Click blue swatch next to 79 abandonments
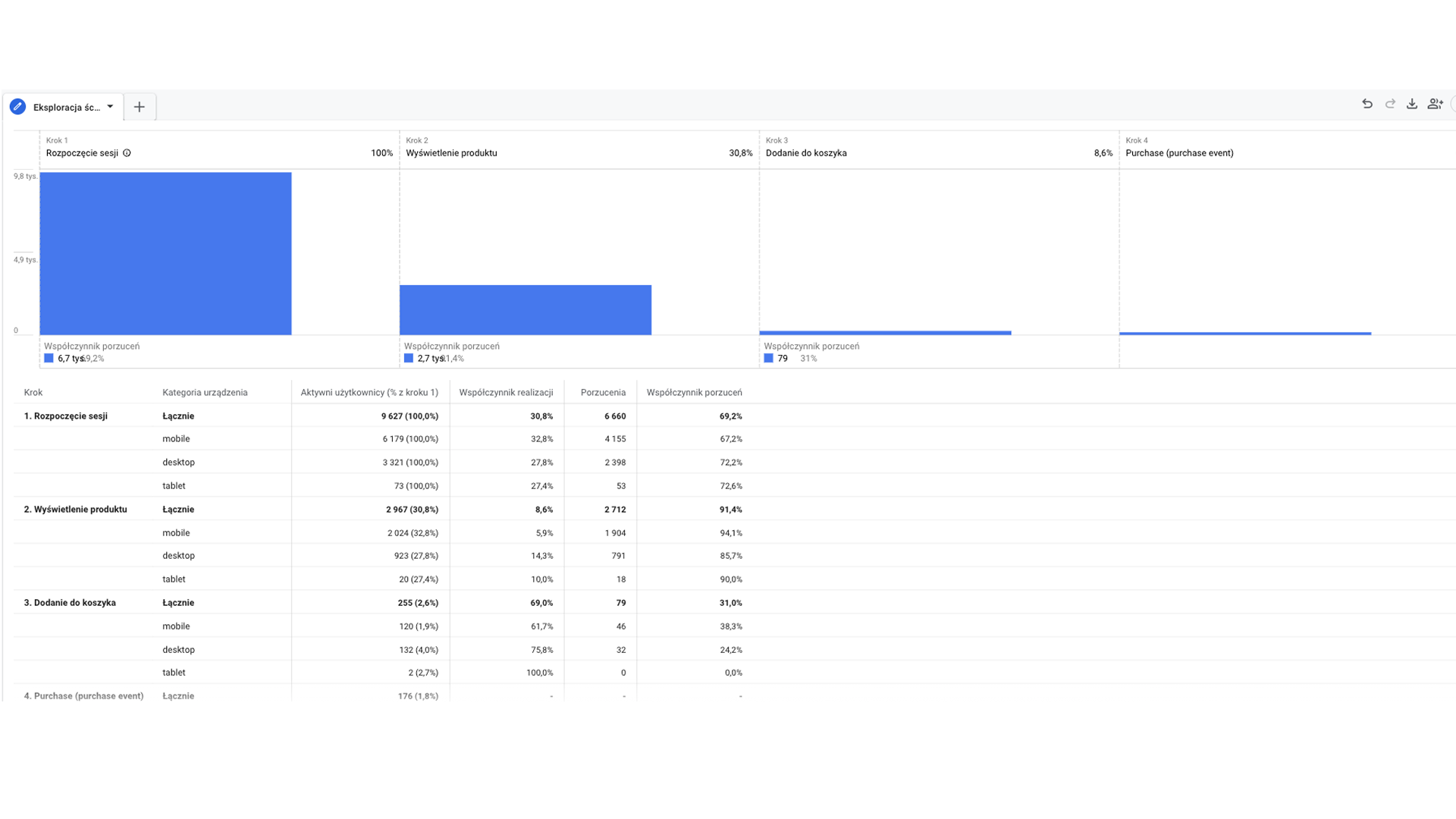The image size is (1456, 819). pyautogui.click(x=768, y=359)
